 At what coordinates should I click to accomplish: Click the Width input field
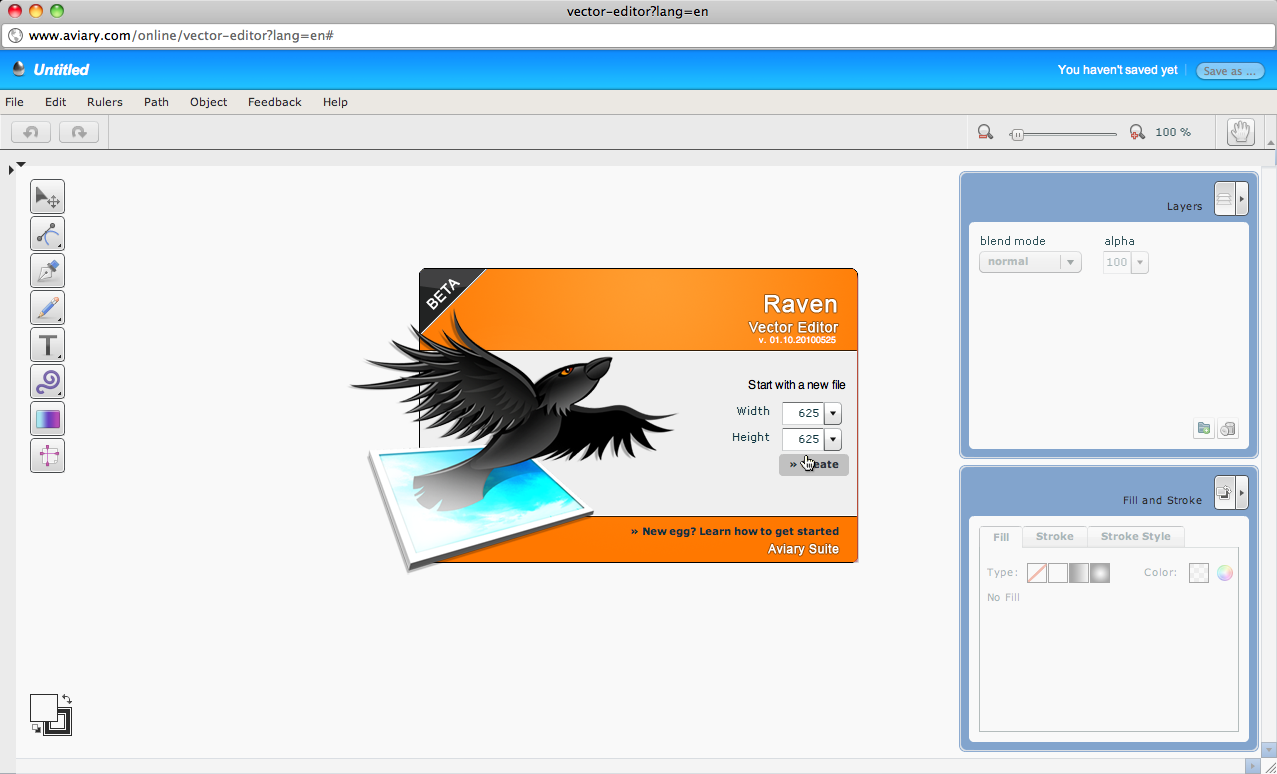[802, 413]
